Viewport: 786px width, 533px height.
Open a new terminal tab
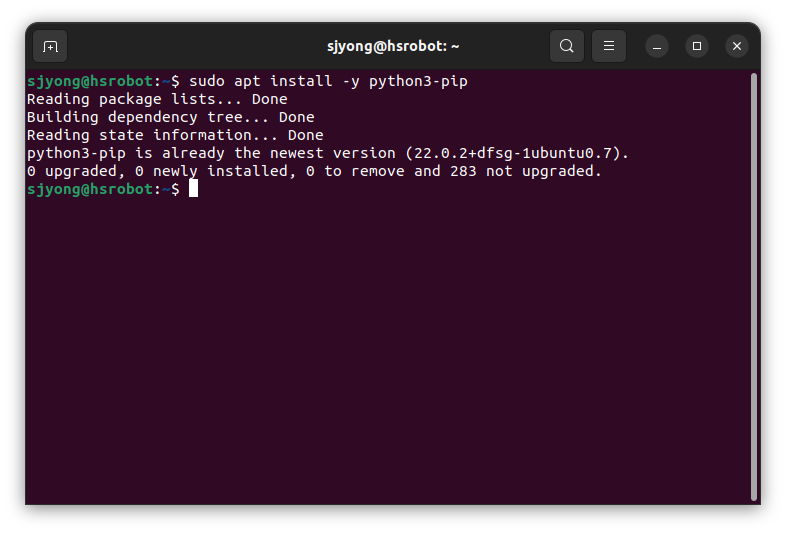(x=50, y=46)
